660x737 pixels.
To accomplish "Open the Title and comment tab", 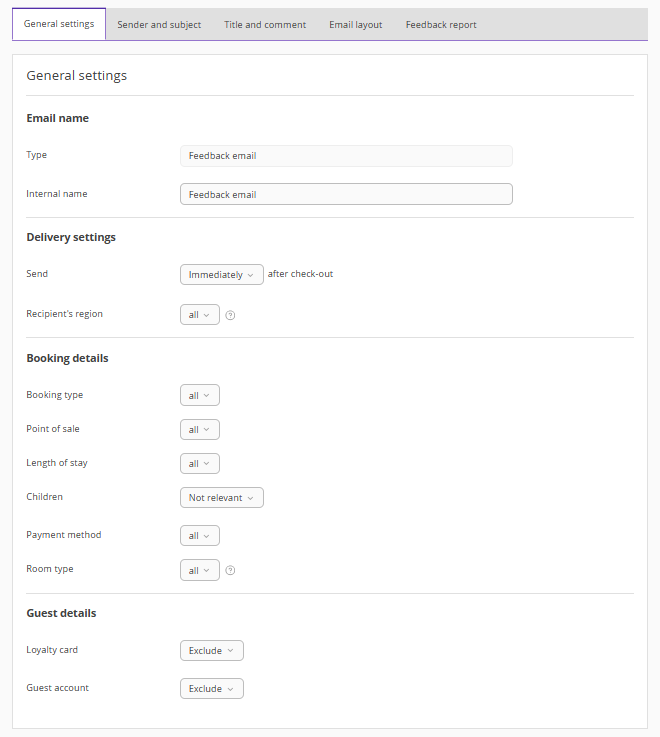I will tap(265, 25).
